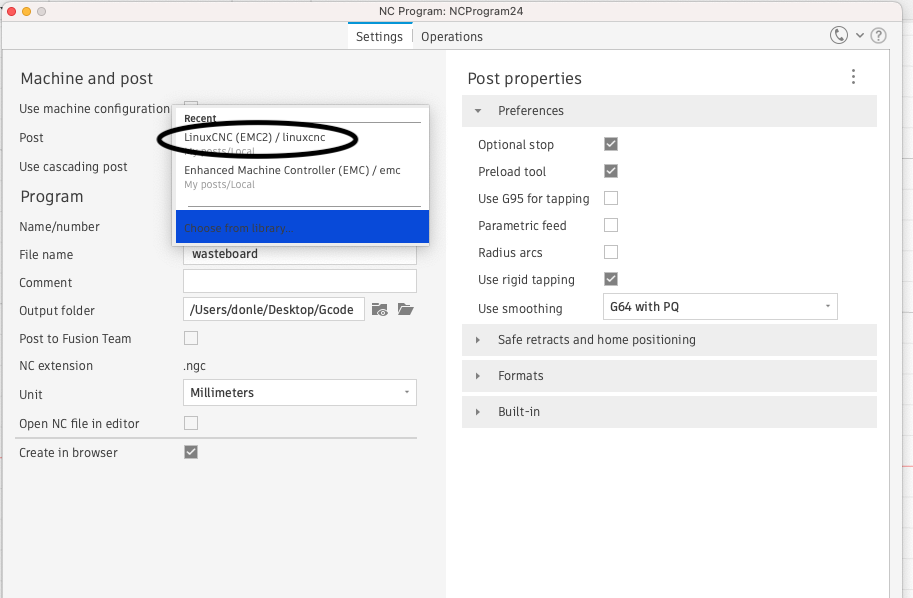Click the Name/number label
This screenshot has height=598, width=913.
59,227
